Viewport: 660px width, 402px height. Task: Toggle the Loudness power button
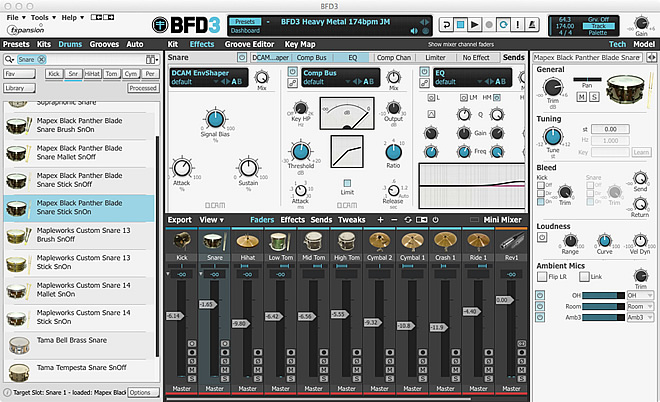coord(542,237)
